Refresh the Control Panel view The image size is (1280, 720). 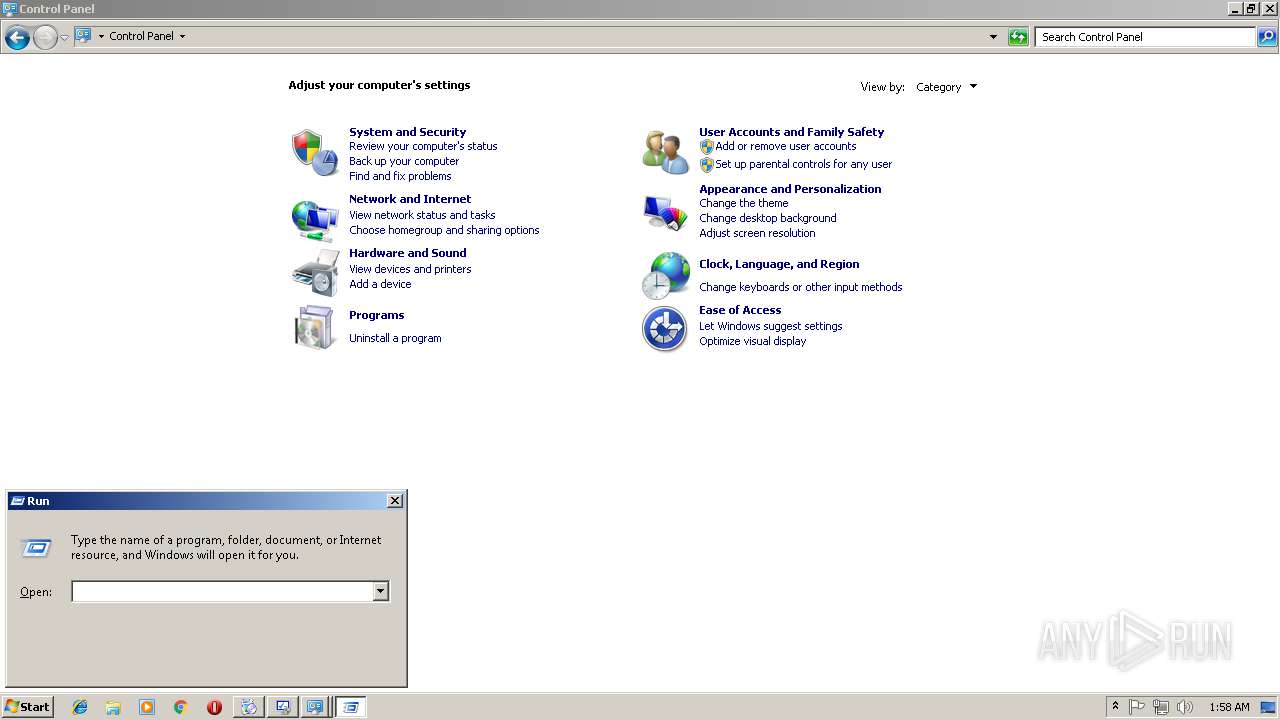1018,37
